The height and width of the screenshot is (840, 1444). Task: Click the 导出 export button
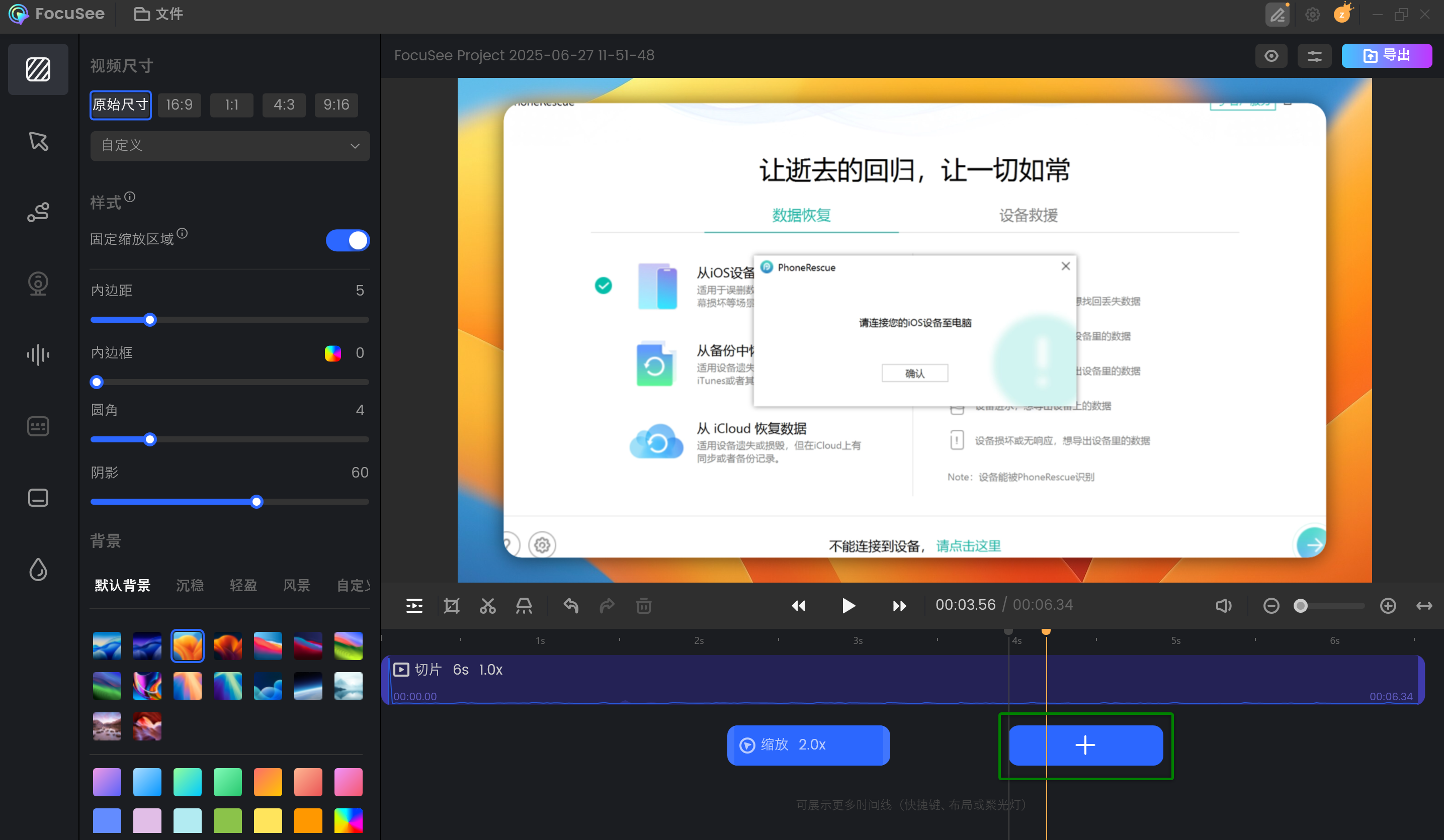click(1386, 55)
